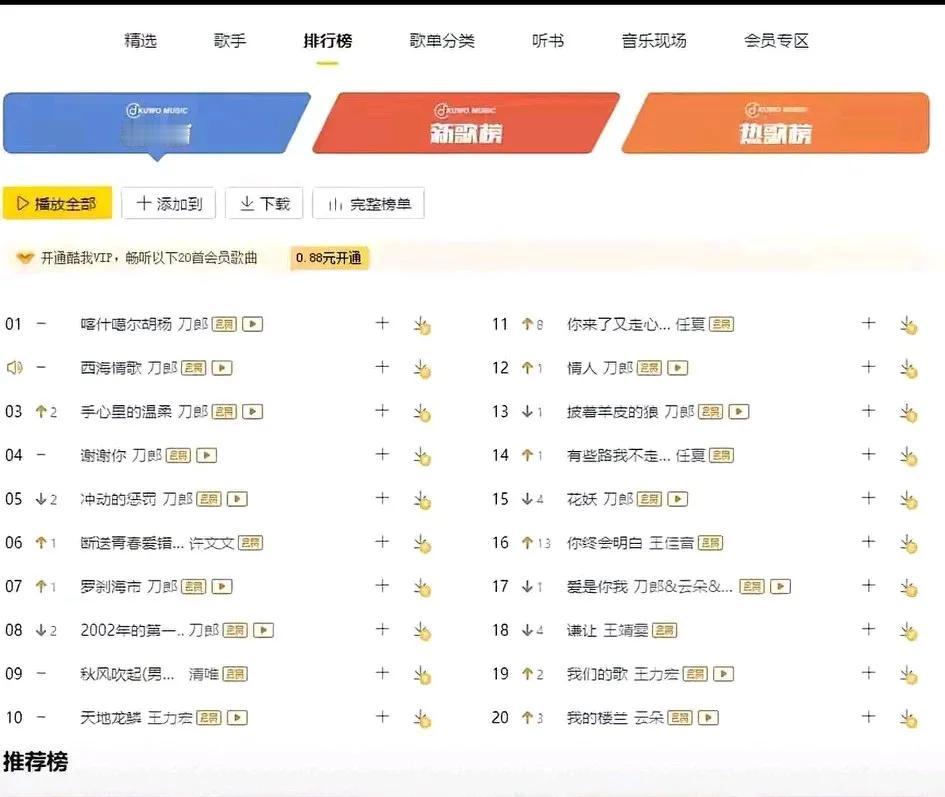Screen dimensions: 945x797
Task: Click the download icon for 谦让
Action: 909,631
